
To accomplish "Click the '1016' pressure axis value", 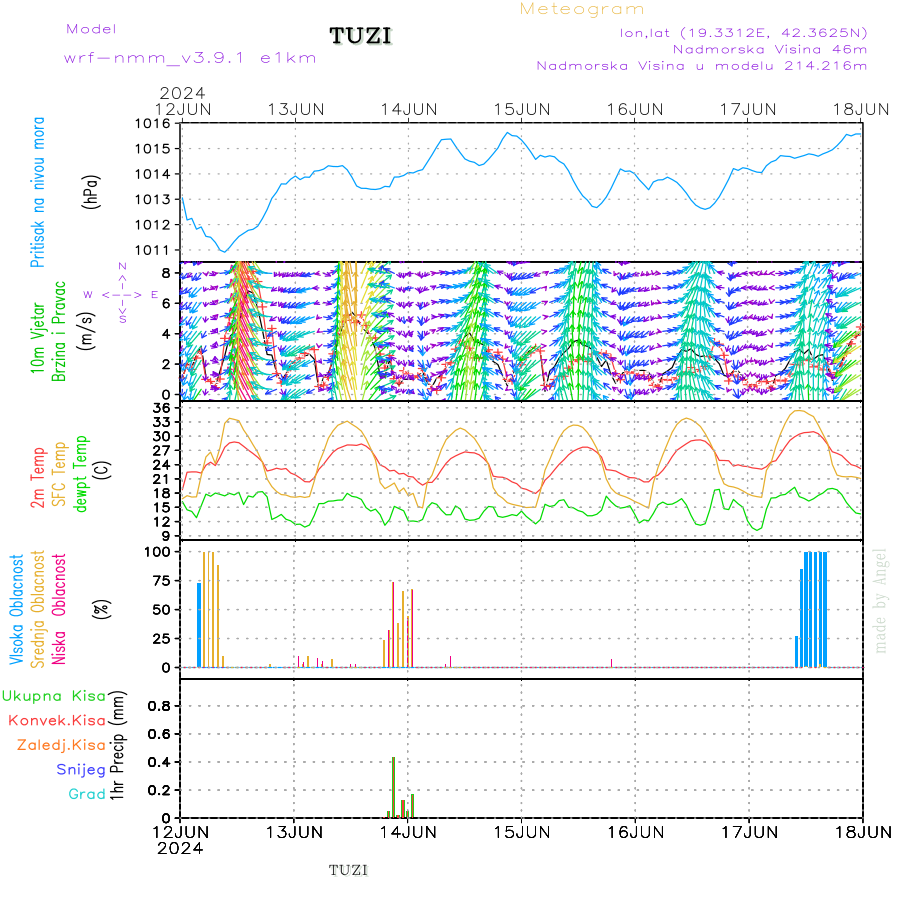I will click(153, 123).
